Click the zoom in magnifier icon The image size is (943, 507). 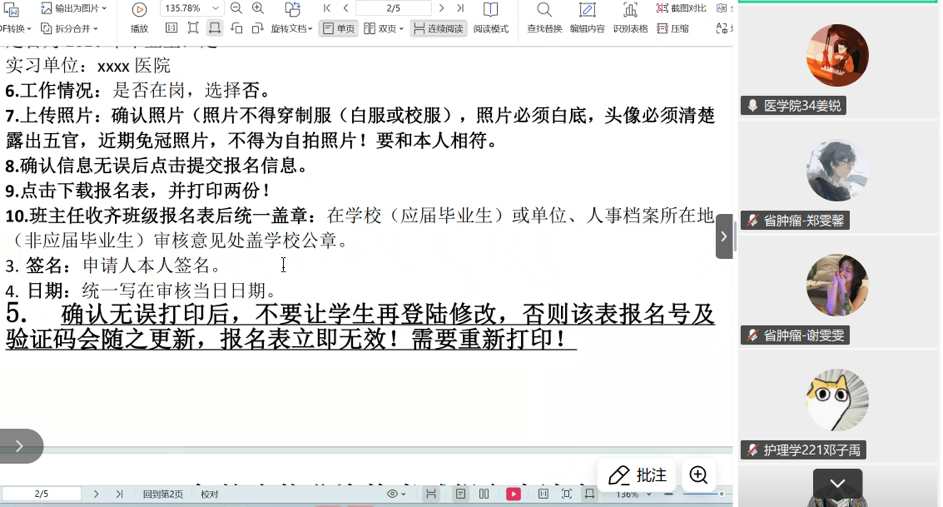pos(258,9)
